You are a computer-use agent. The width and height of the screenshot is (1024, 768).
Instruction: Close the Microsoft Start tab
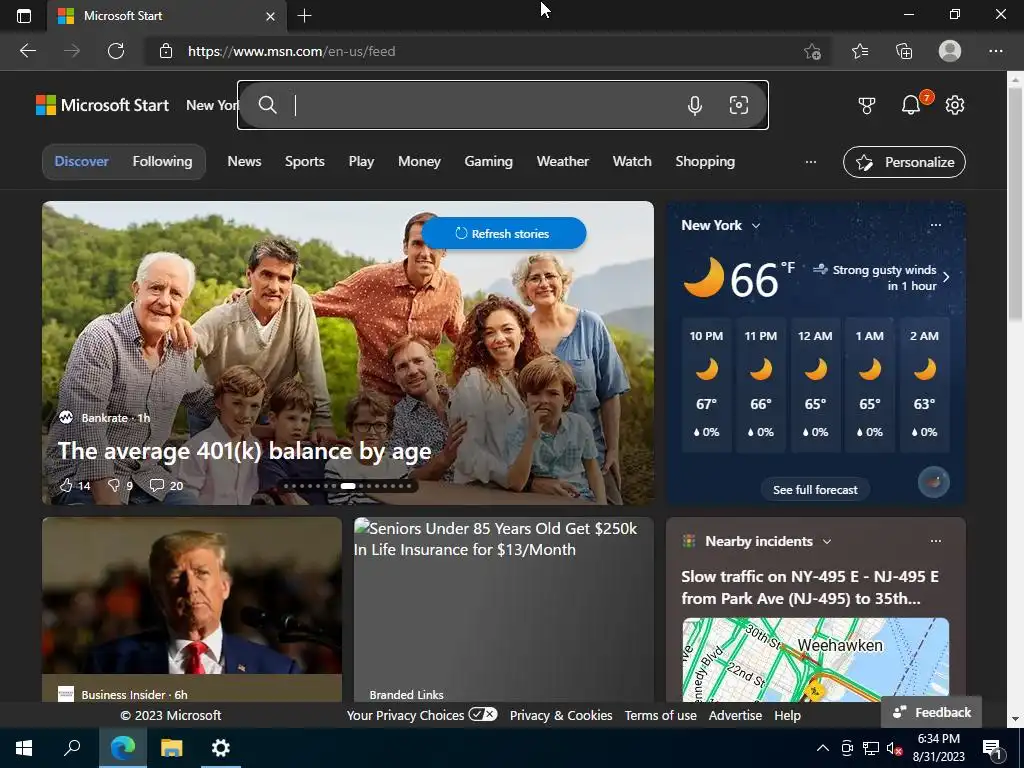[270, 16]
